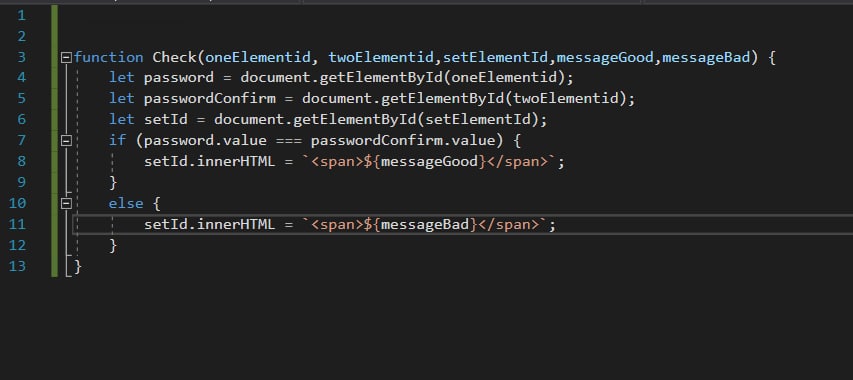Click '${messageGood}' in the template string
Image resolution: width=853 pixels, height=380 pixels.
pyautogui.click(x=424, y=161)
